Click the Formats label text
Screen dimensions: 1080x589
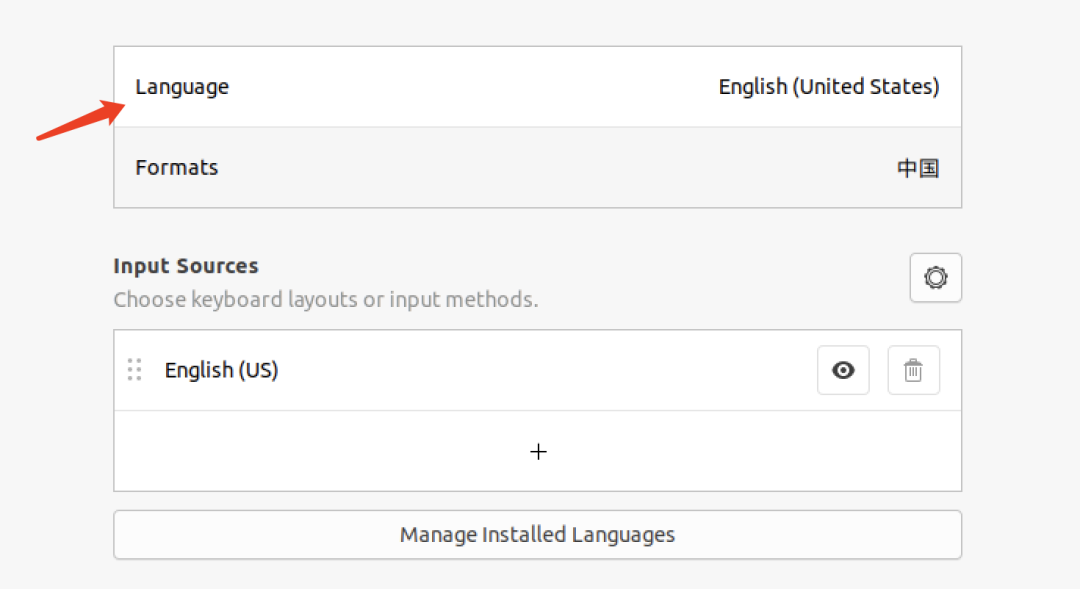point(176,168)
